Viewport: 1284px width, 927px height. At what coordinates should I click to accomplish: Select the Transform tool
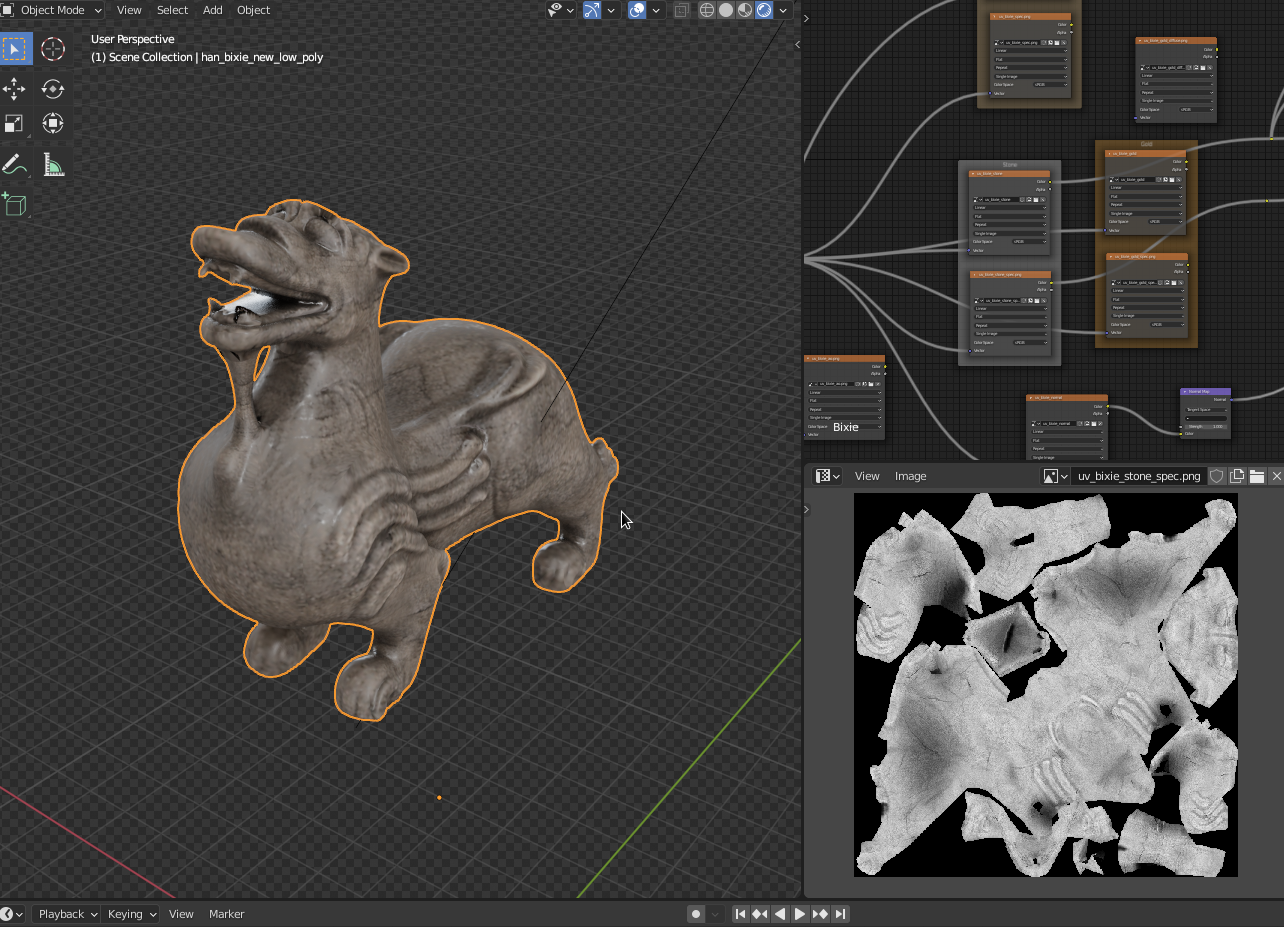coord(53,124)
